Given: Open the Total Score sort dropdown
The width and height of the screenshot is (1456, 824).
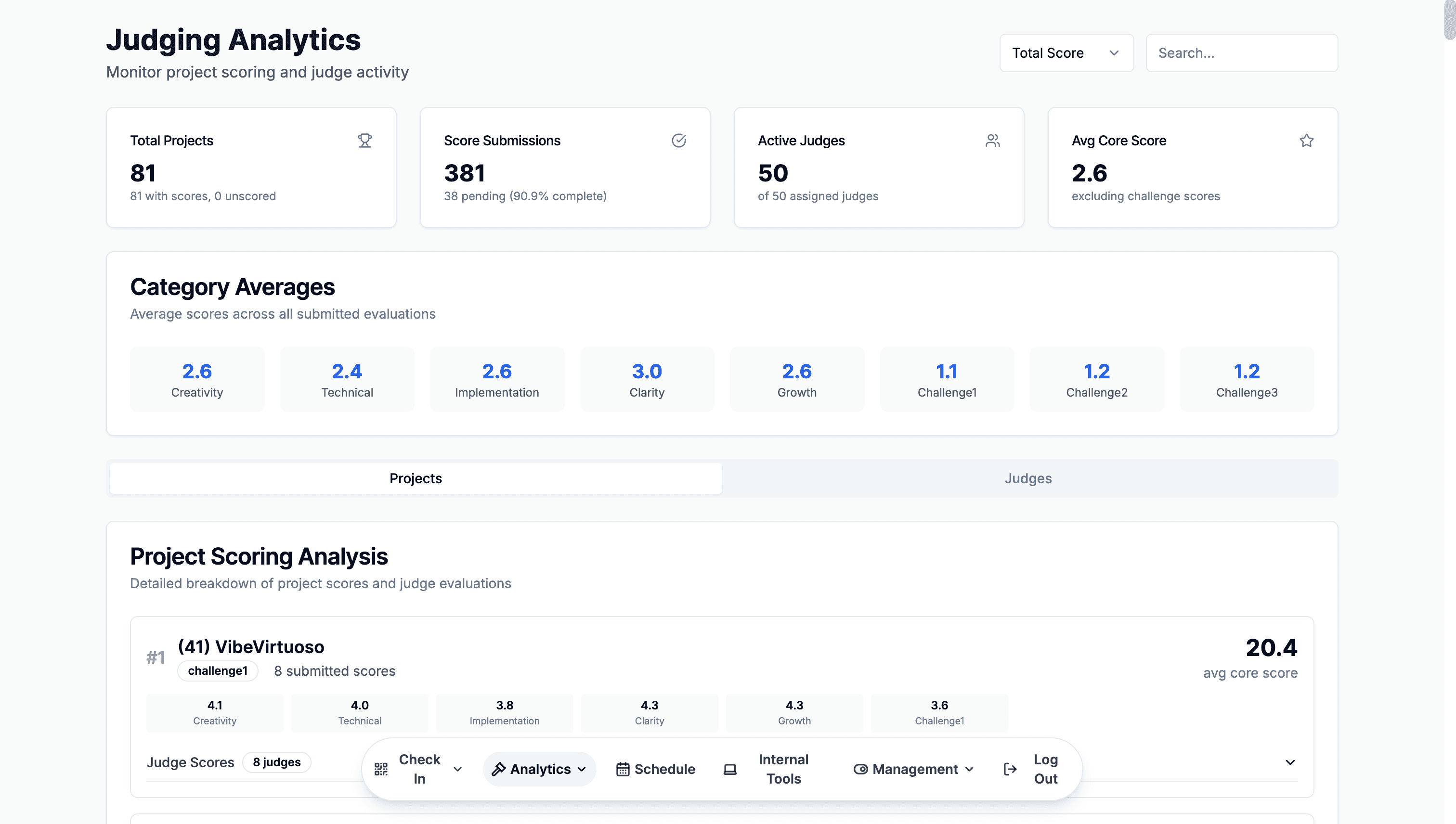Looking at the screenshot, I should pos(1066,53).
